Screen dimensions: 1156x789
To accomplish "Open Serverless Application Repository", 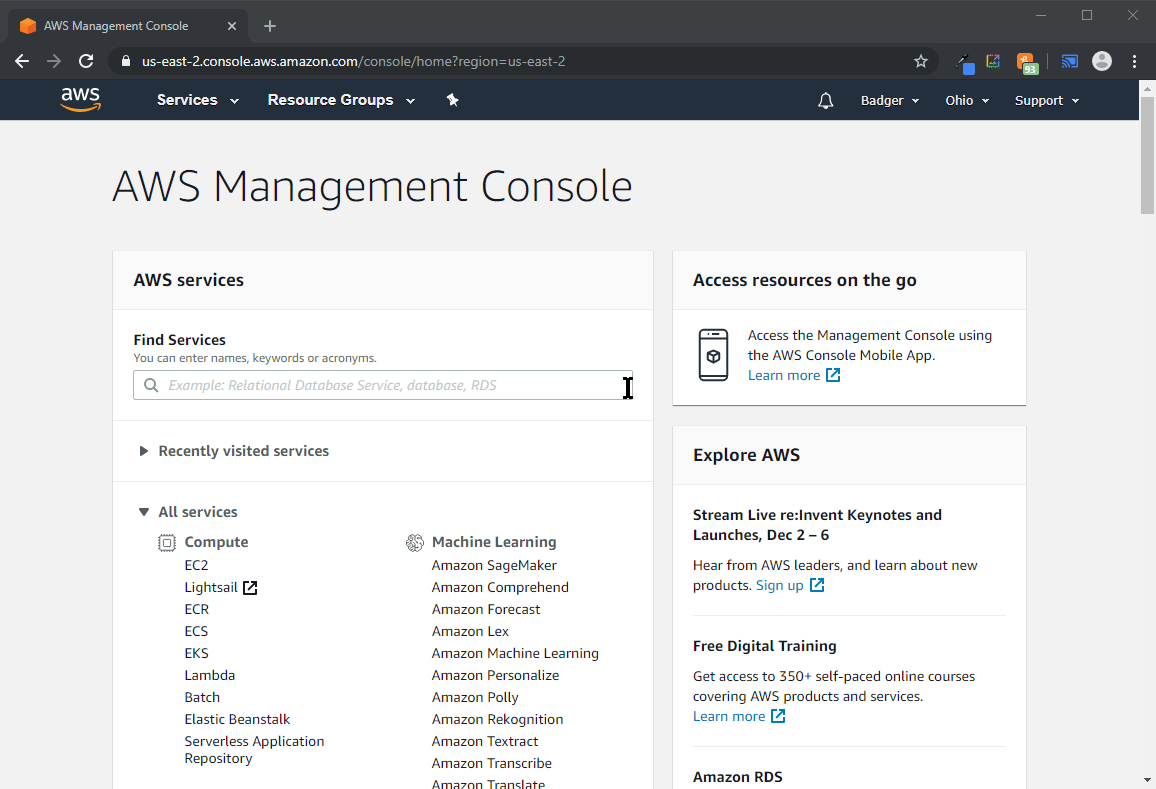I will tap(254, 750).
